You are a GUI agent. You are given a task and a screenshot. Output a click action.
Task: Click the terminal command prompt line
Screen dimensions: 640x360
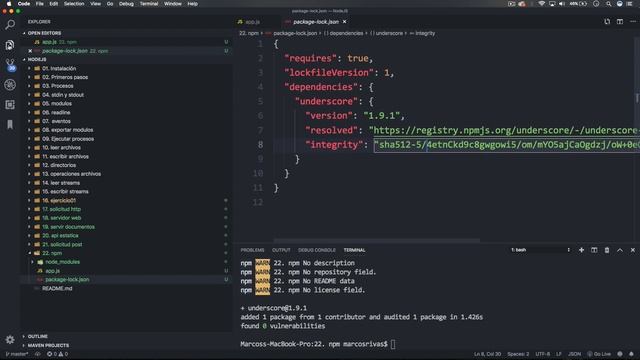coord(318,344)
